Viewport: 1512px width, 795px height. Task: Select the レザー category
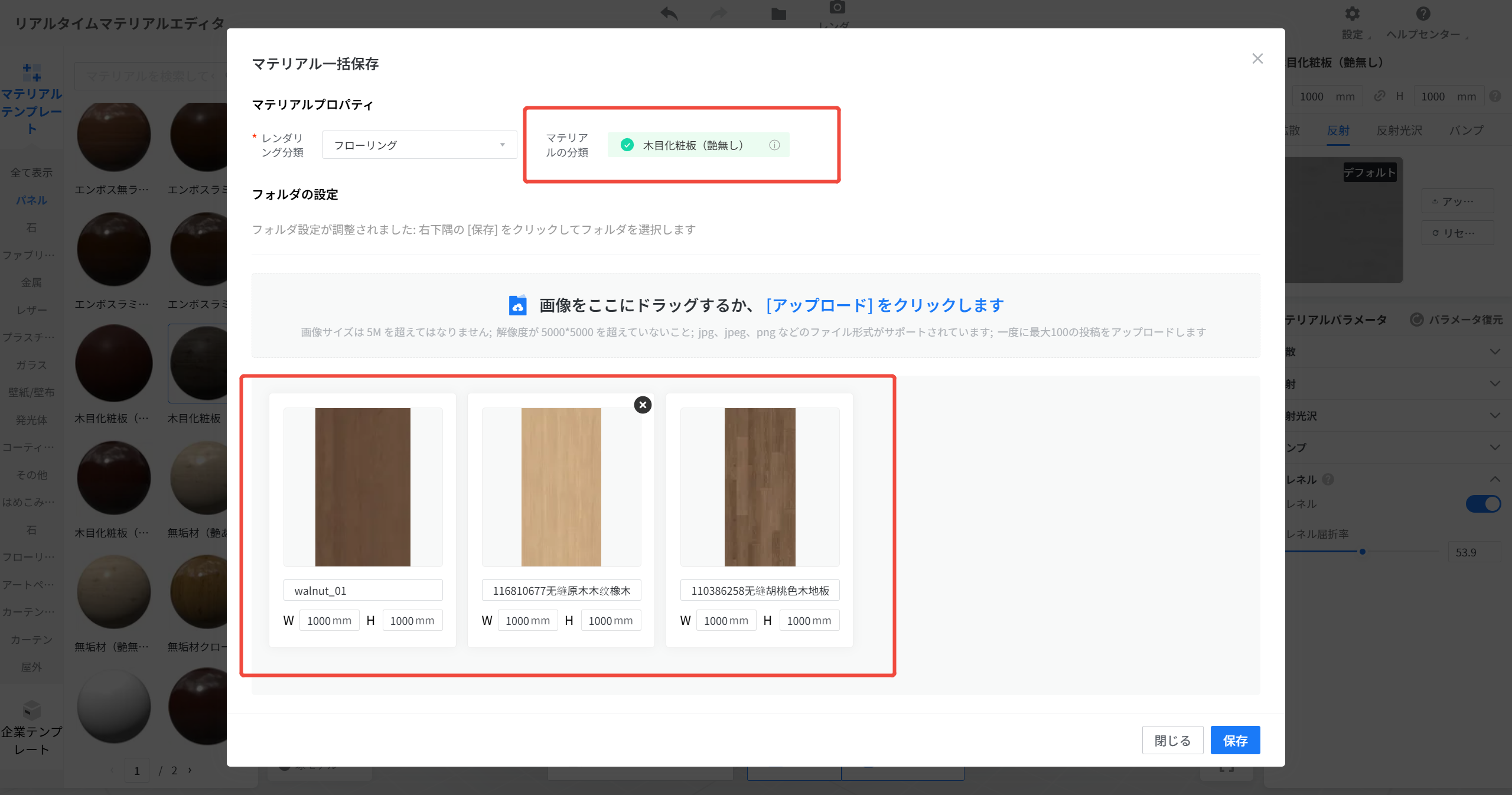pos(31,310)
